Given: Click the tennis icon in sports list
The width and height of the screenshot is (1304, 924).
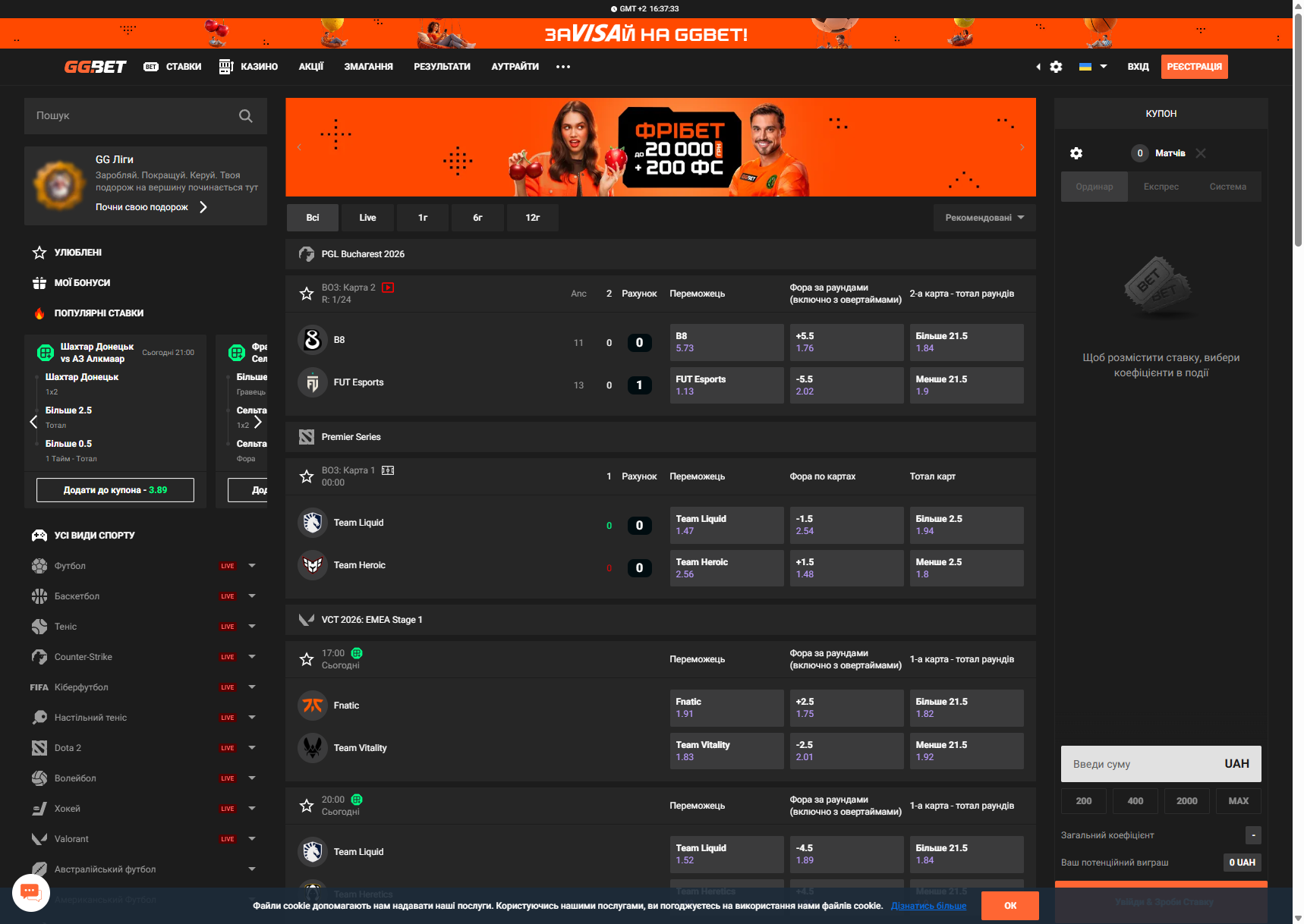Looking at the screenshot, I should (39, 627).
